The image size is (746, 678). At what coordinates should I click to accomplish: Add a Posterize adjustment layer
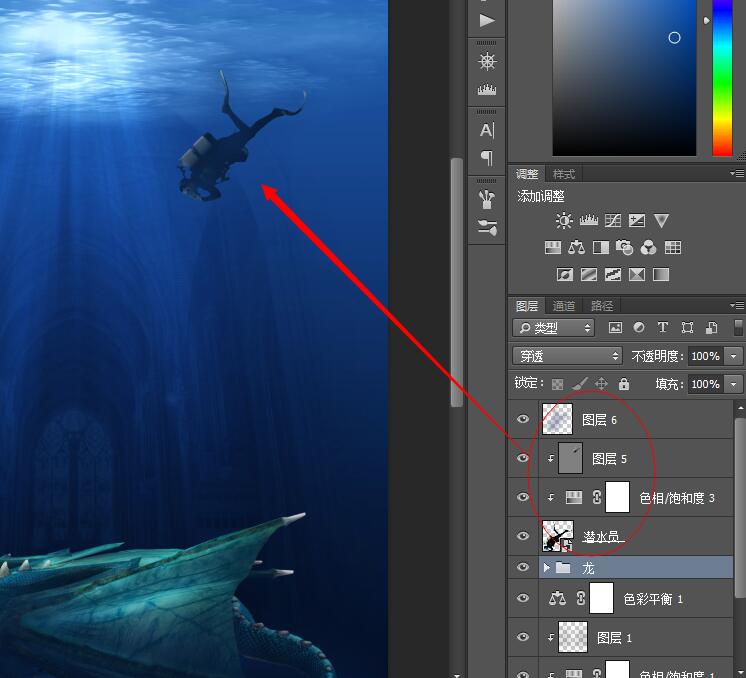(589, 275)
